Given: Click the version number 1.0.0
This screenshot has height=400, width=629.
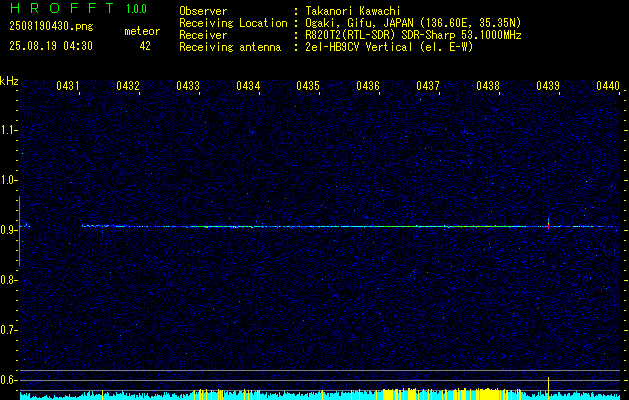Looking at the screenshot, I should click(136, 9).
